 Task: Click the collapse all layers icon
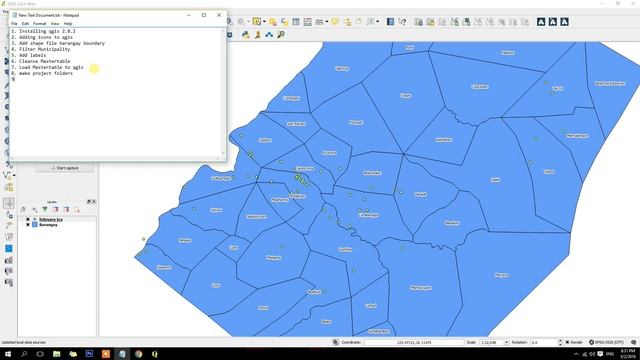click(66, 209)
